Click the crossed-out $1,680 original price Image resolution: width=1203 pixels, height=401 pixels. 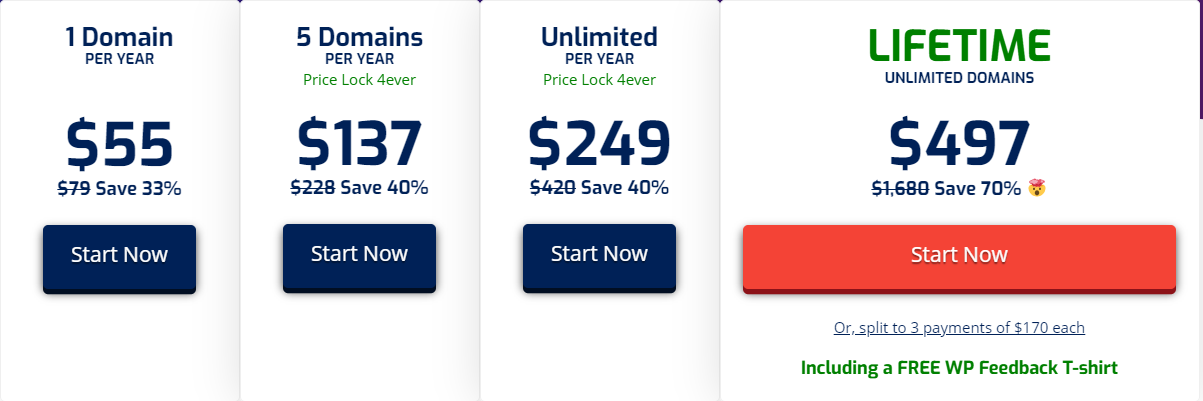tap(900, 188)
